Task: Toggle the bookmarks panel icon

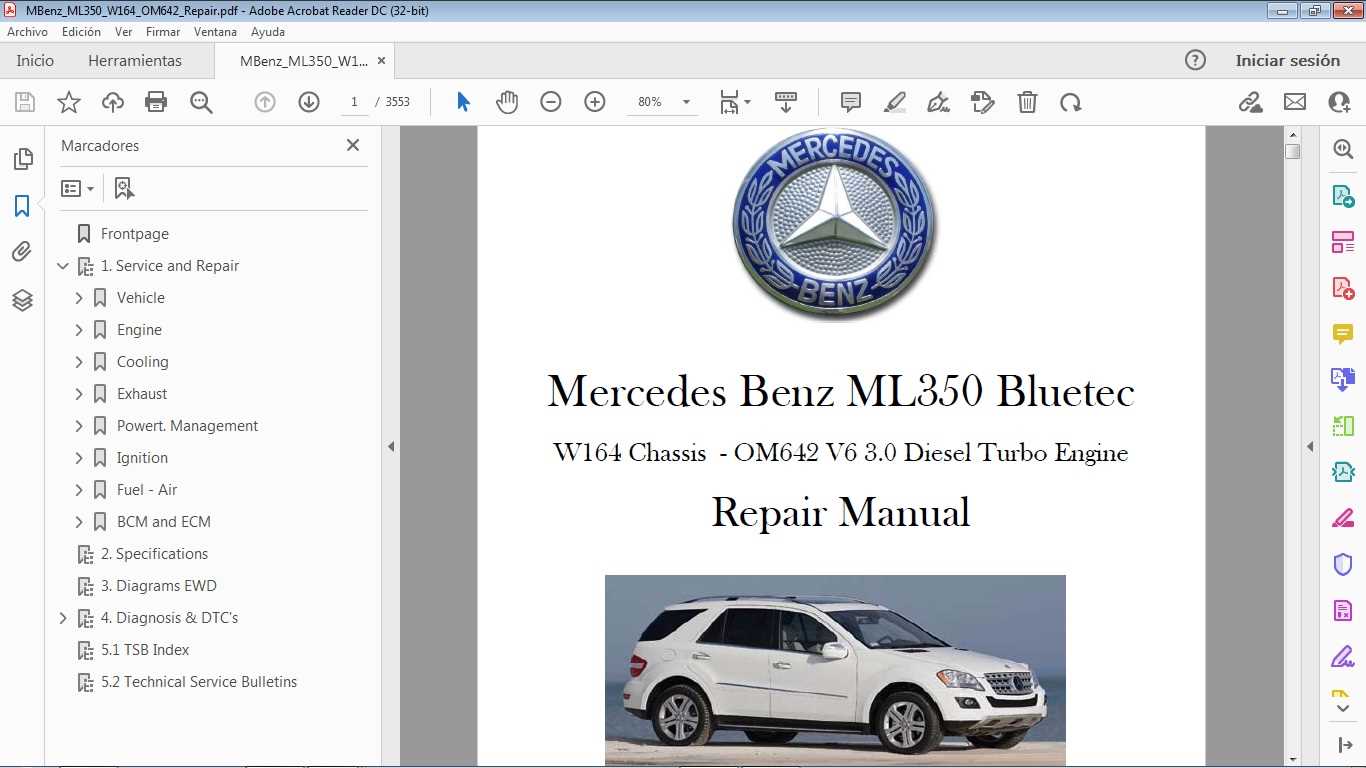Action: pyautogui.click(x=22, y=206)
